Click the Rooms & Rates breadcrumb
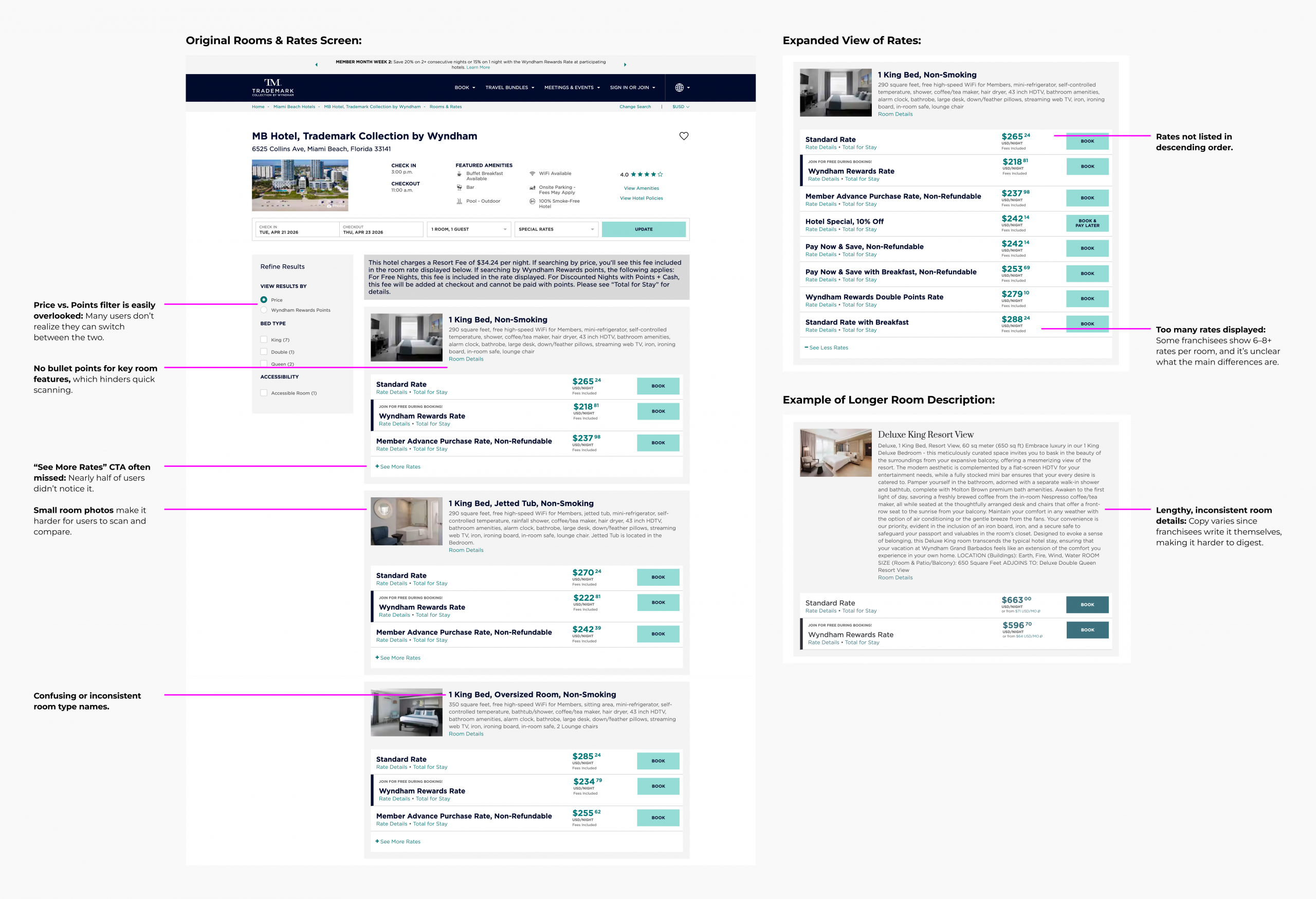Viewport: 1316px width, 899px height. (446, 106)
